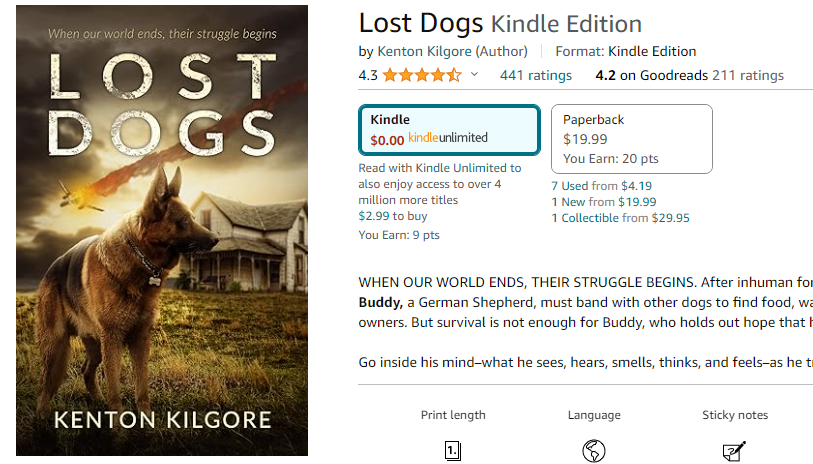Click the Print length label
The image size is (813, 464).
(x=453, y=415)
